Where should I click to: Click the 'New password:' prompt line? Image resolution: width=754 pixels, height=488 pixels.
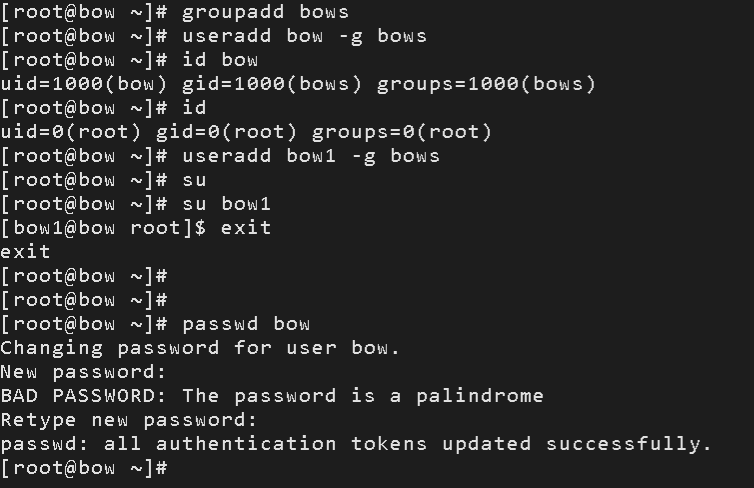pos(84,372)
